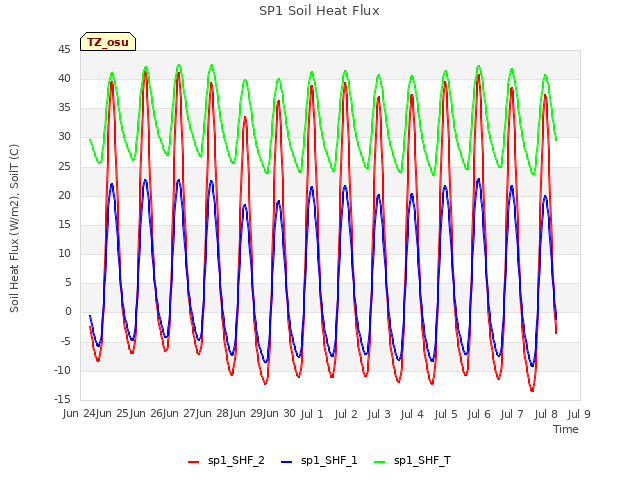Click the 25 y-axis tick label
The width and height of the screenshot is (640, 480).
[64, 167]
